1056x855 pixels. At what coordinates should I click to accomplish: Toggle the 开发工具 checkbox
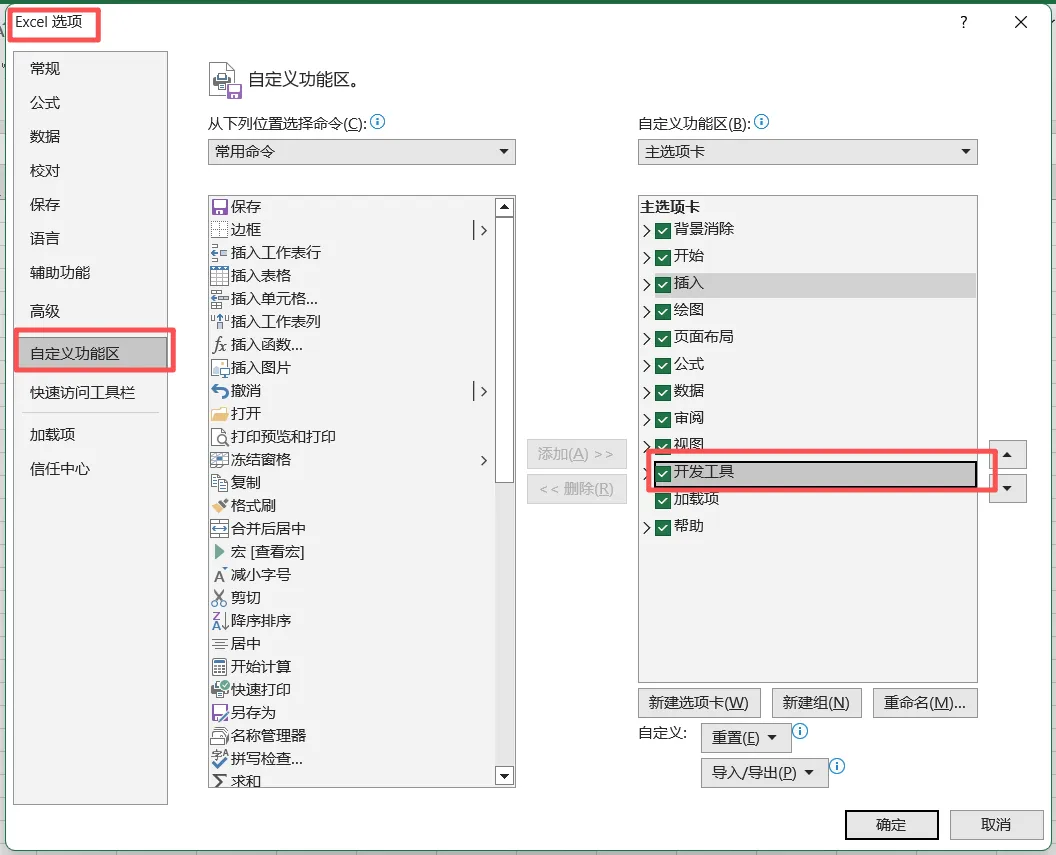[663, 473]
